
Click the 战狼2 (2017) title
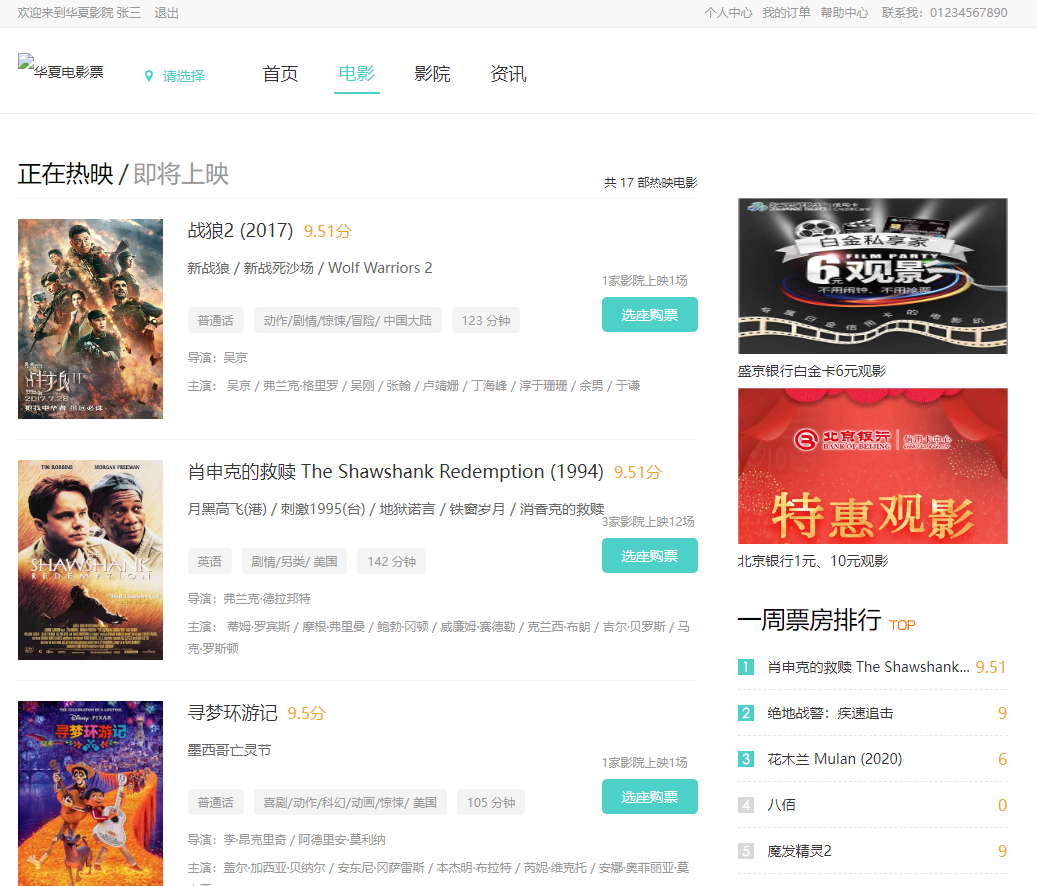240,231
